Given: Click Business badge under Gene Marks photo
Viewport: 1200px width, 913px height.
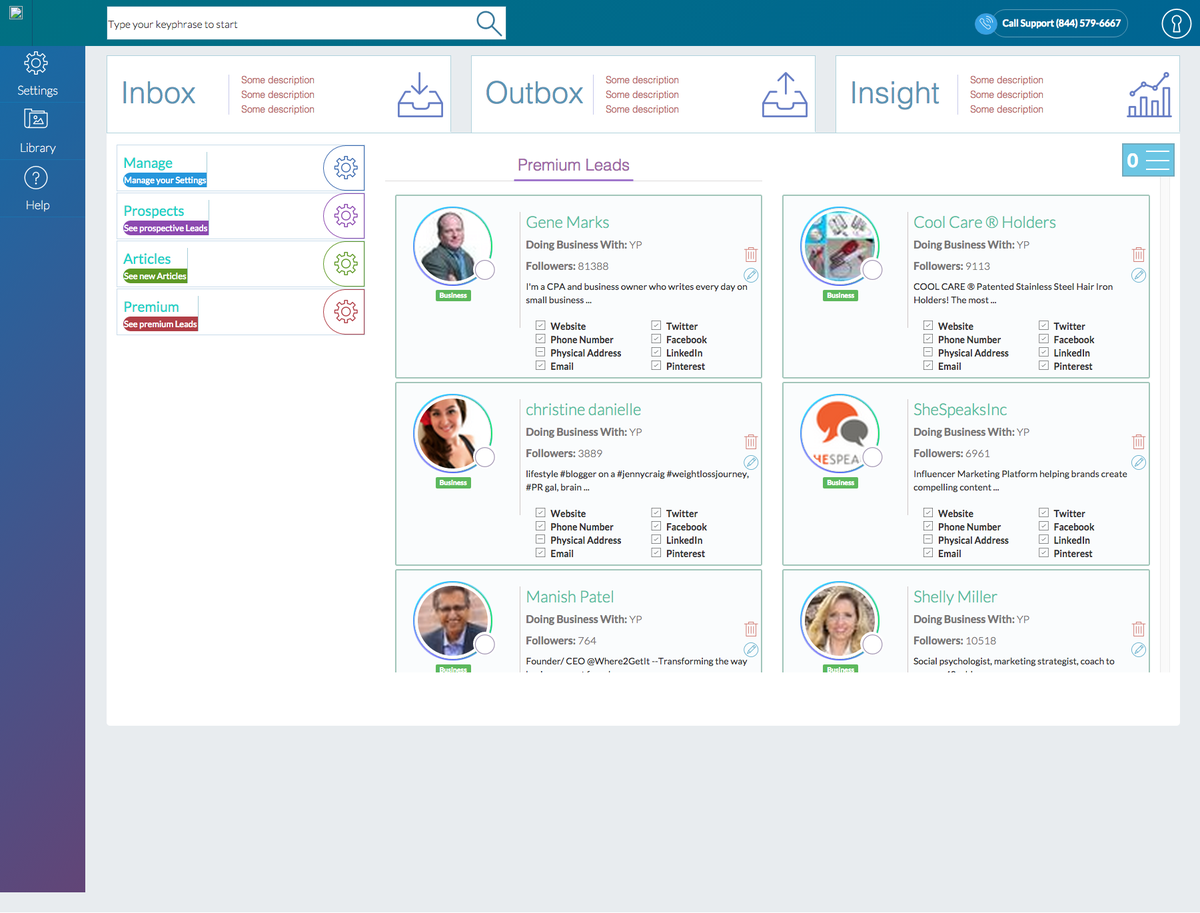Looking at the screenshot, I should tap(453, 295).
